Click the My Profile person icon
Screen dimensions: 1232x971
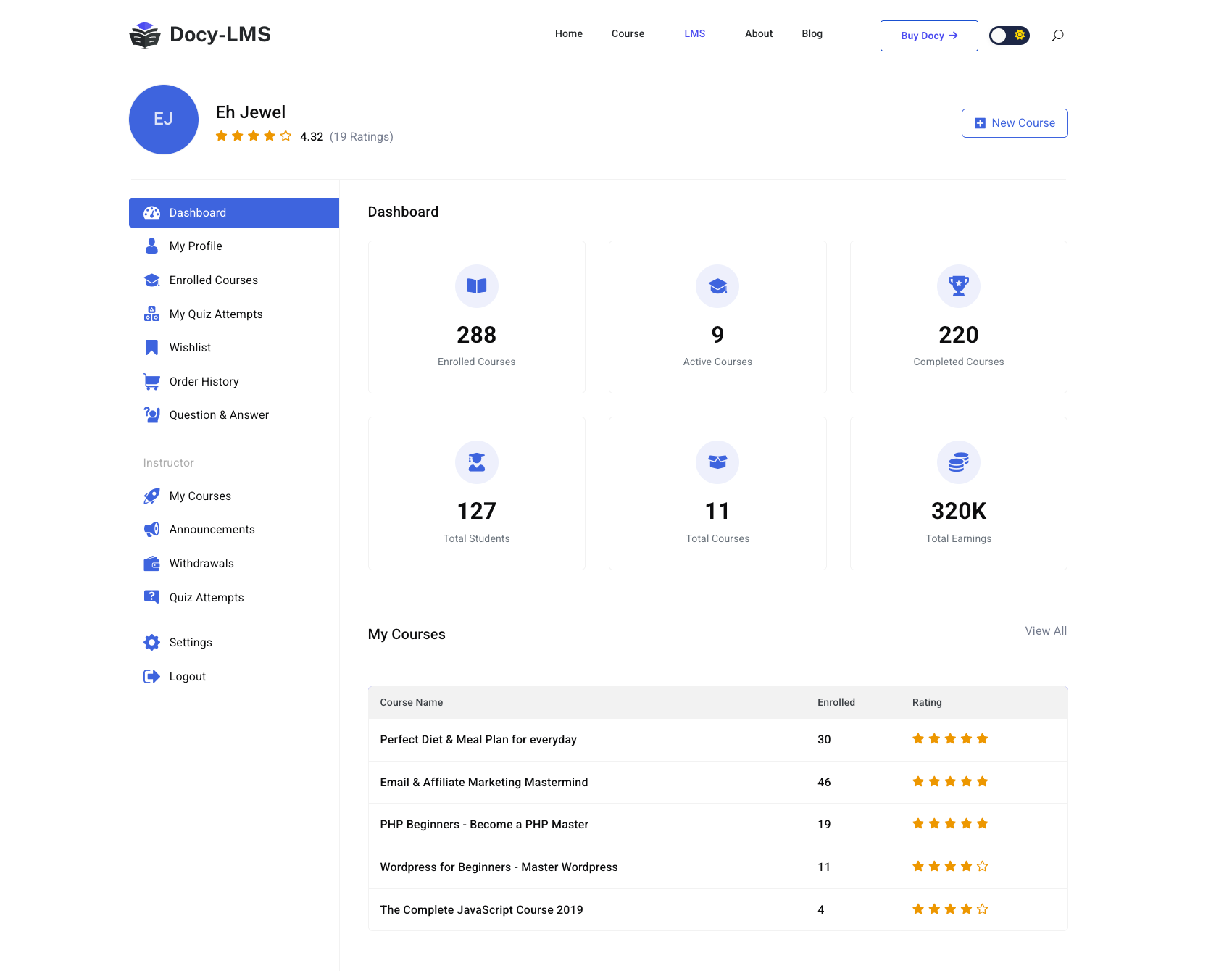click(151, 246)
